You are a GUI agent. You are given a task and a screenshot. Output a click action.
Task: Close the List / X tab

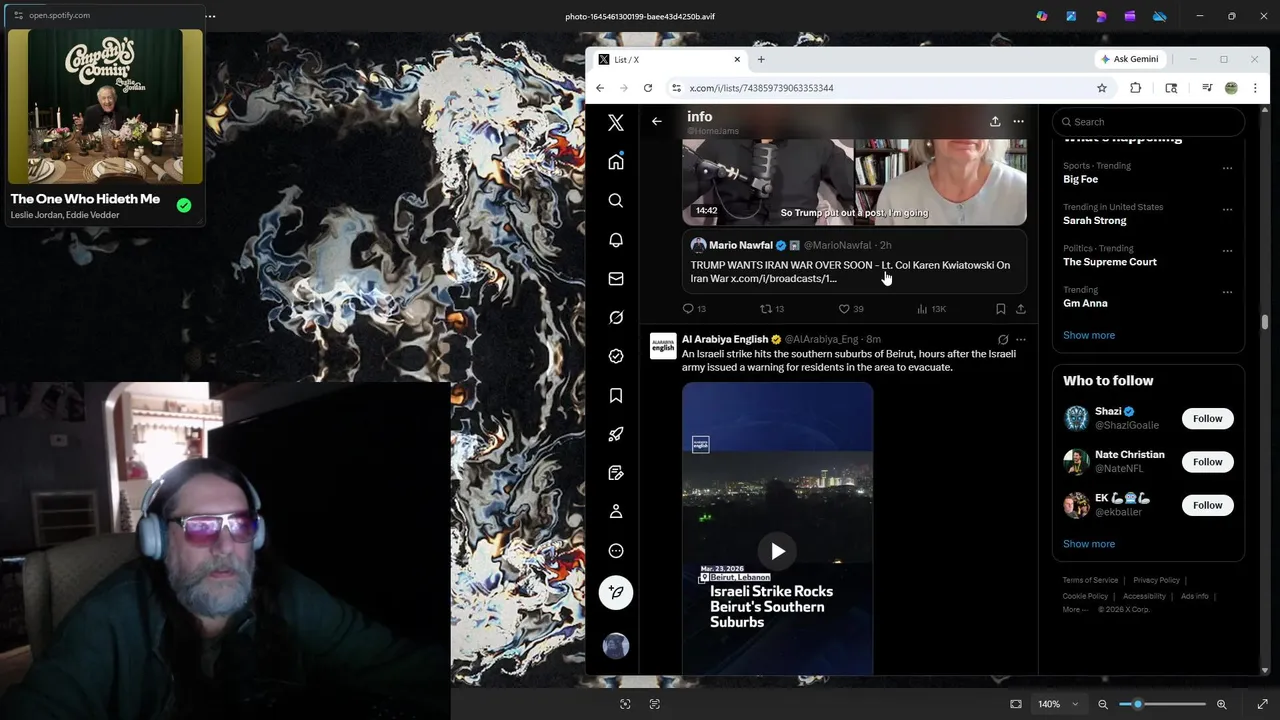pyautogui.click(x=737, y=59)
